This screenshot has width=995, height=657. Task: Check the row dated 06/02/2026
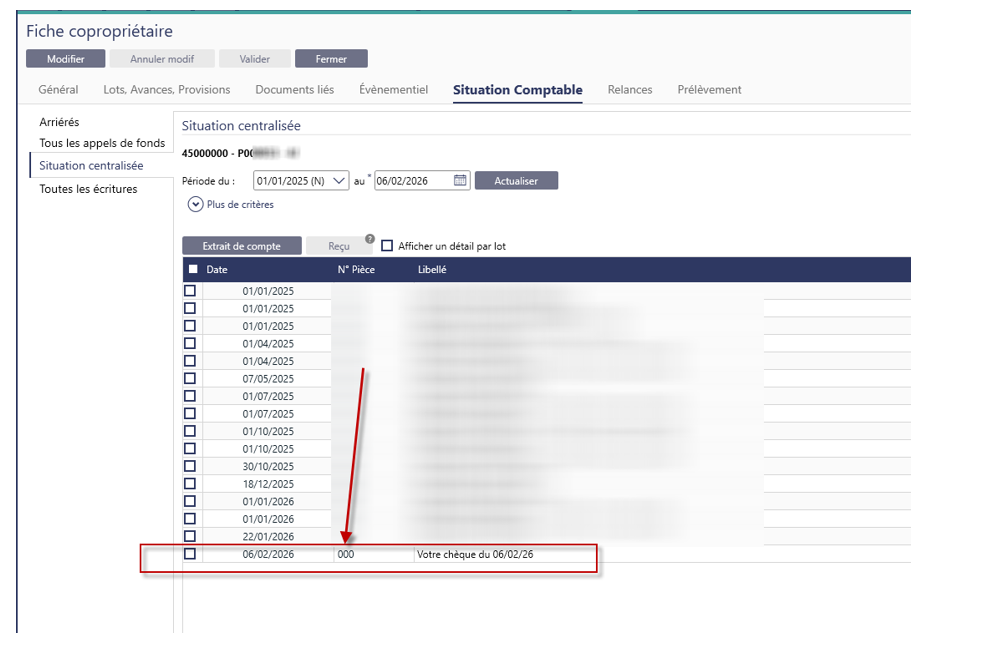190,554
